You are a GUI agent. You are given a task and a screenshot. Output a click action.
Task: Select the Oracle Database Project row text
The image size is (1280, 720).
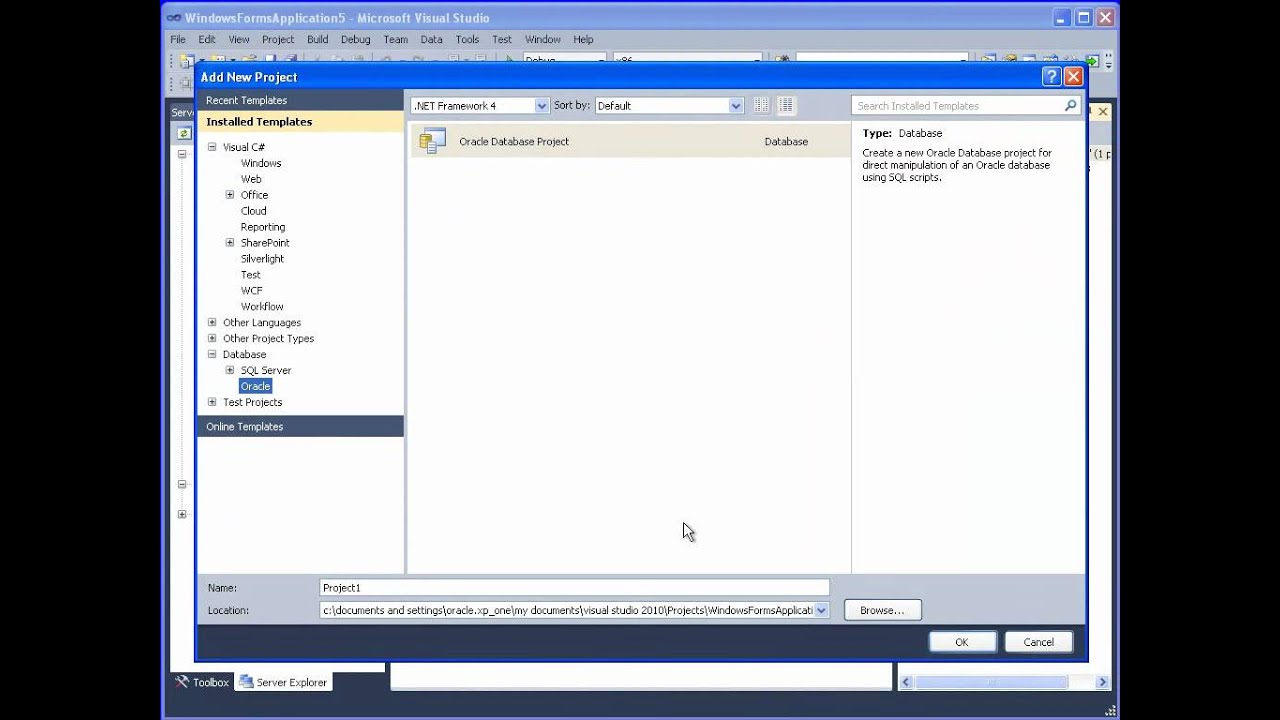[x=514, y=142]
